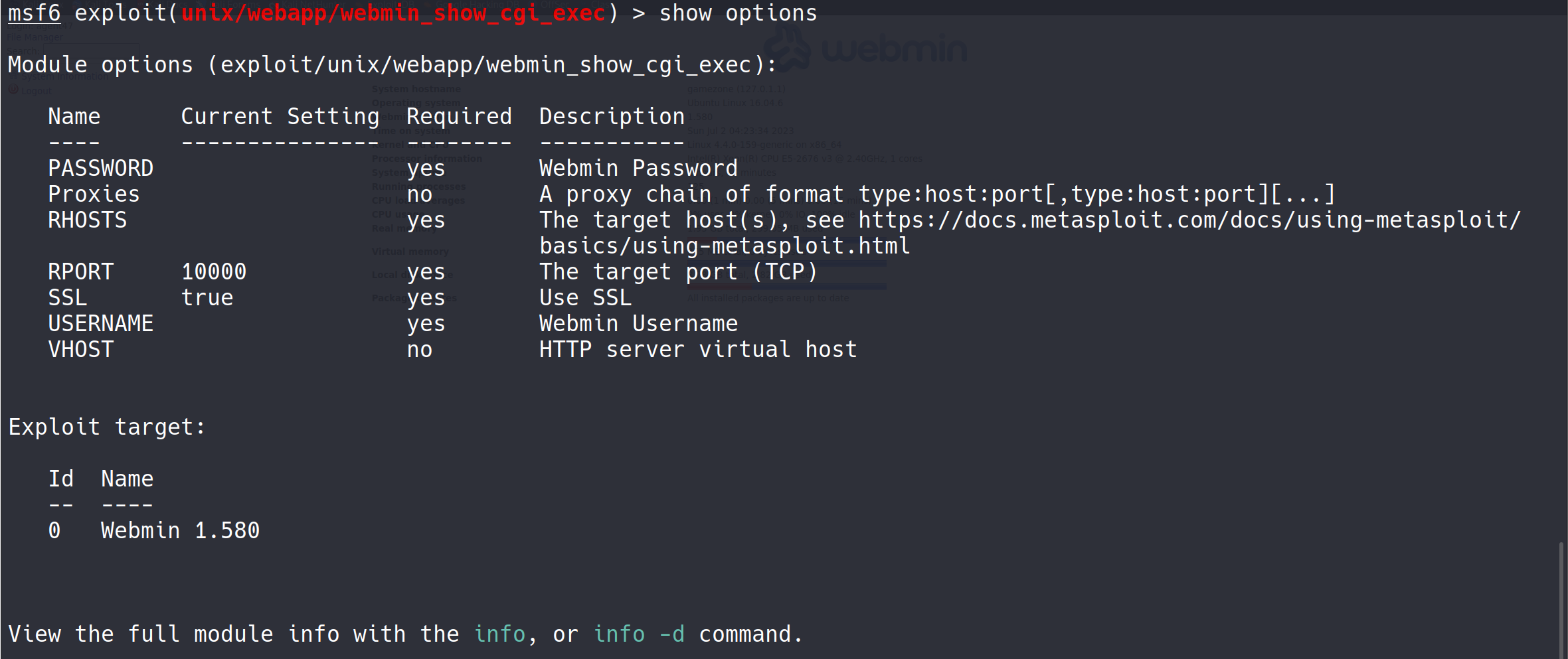Click the SSL current setting 'true'
The width and height of the screenshot is (1568, 659).
click(207, 298)
